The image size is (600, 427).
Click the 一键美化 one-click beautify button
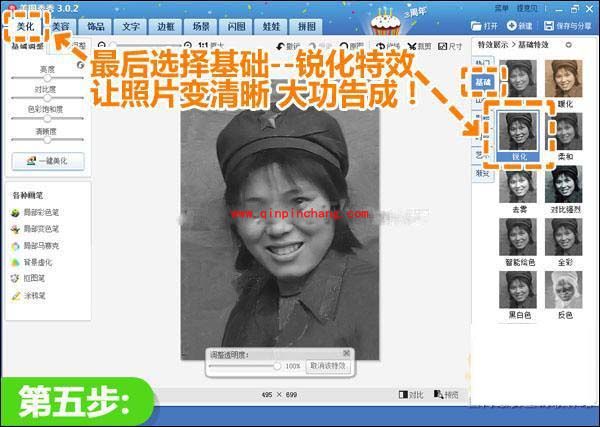coord(48,161)
